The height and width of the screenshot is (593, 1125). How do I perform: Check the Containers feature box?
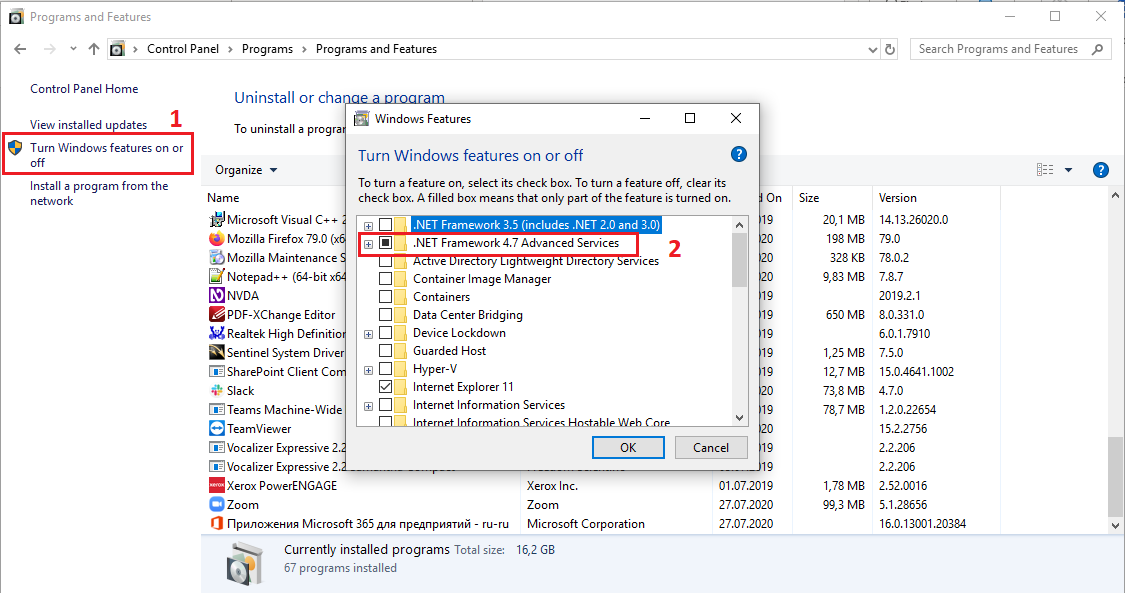[385, 296]
